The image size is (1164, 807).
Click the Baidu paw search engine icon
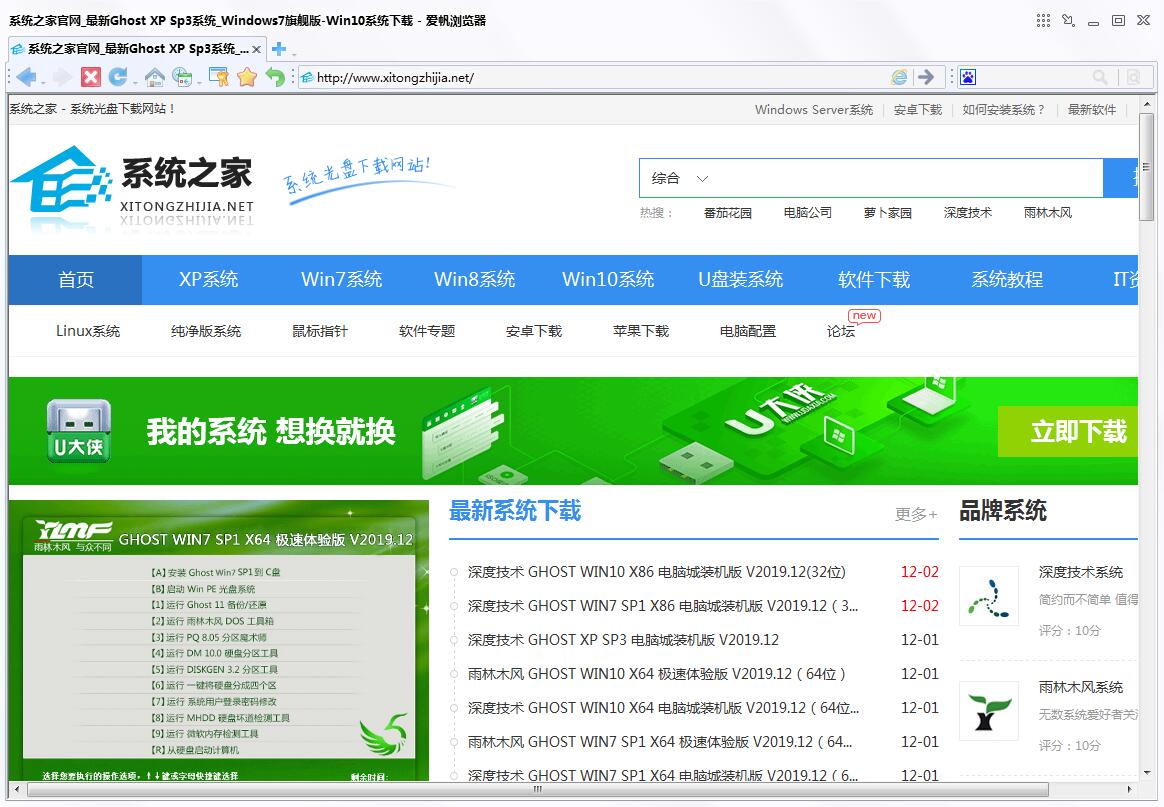968,77
